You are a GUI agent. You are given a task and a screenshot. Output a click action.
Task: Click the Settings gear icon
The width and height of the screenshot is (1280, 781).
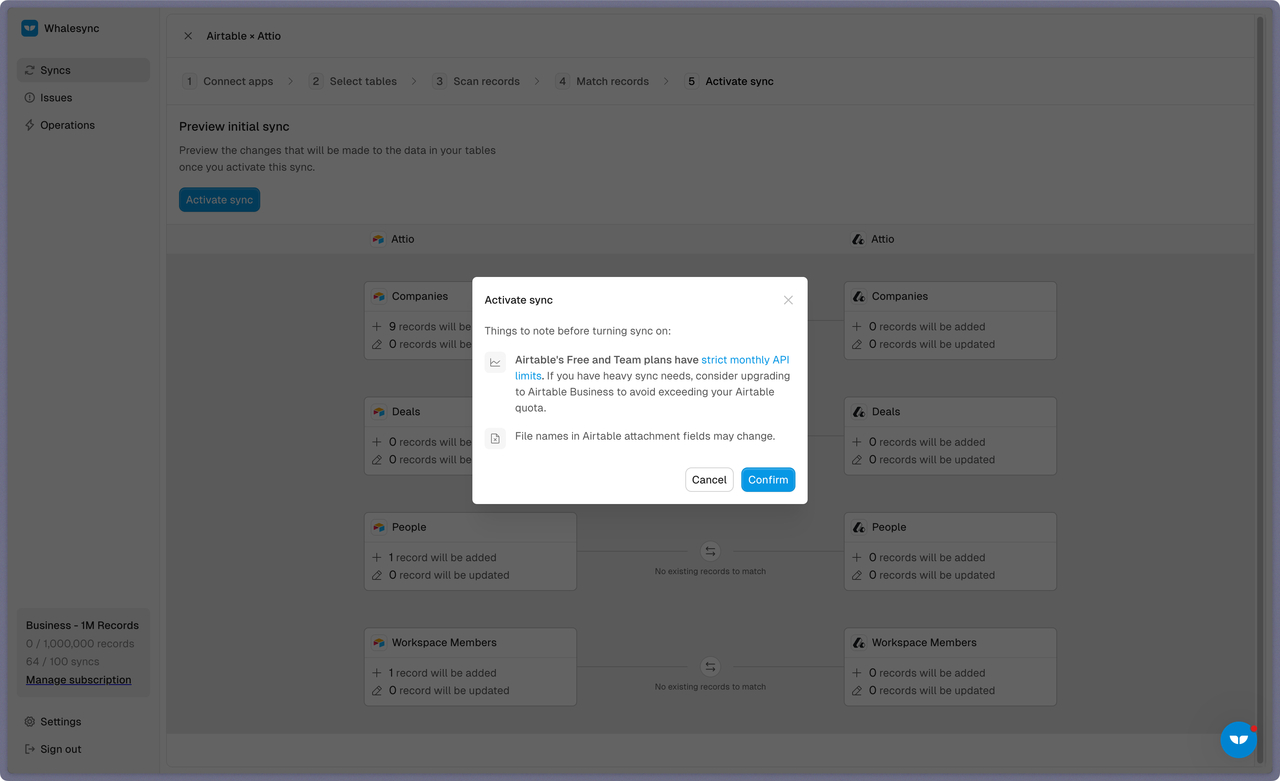coord(30,722)
